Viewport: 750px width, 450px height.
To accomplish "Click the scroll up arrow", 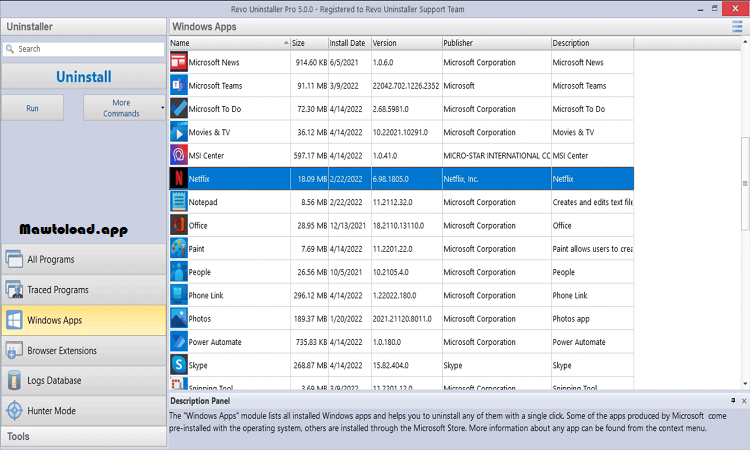I will coord(745,42).
